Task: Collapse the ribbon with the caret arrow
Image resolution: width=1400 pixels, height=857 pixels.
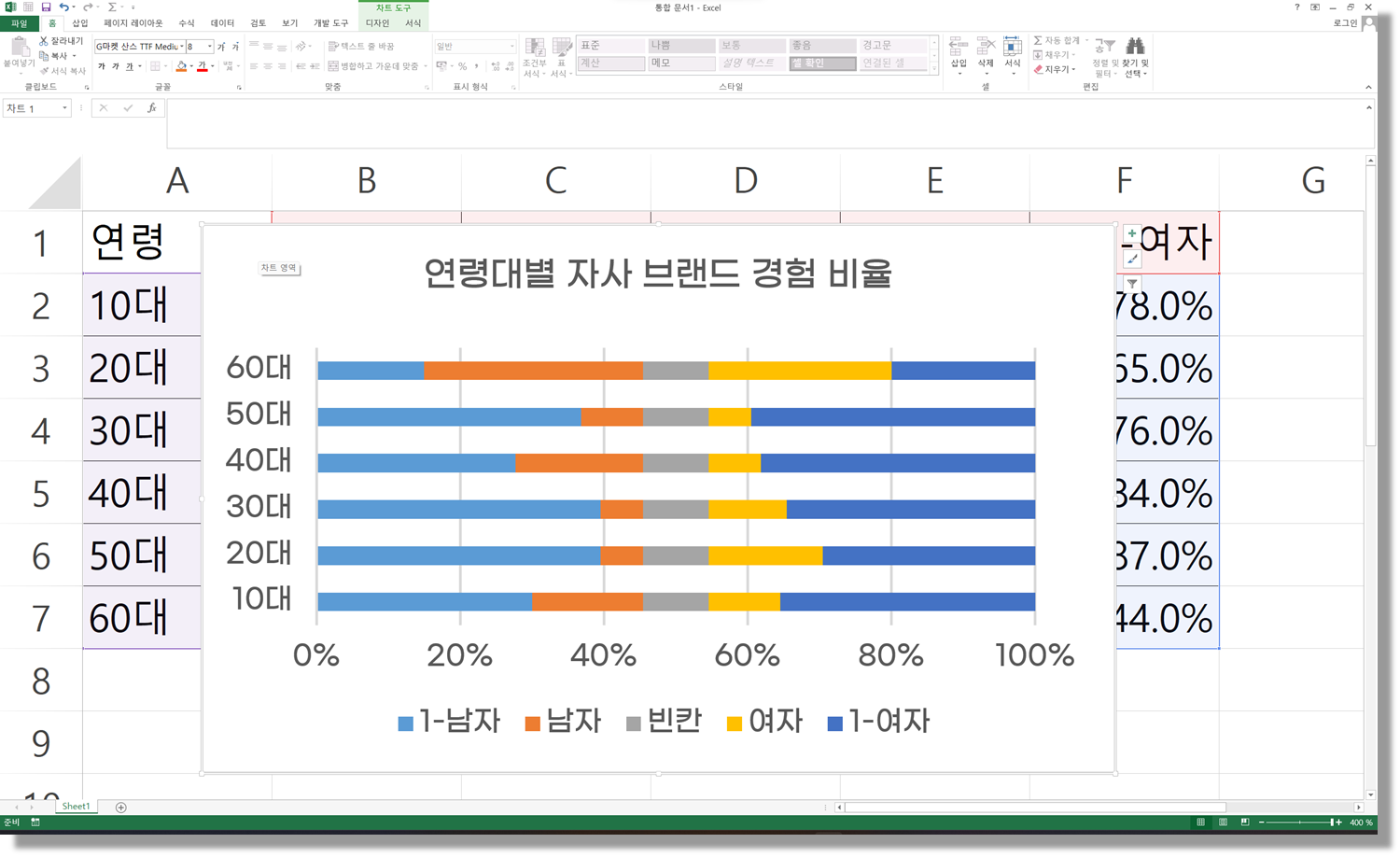Action: click(1368, 87)
